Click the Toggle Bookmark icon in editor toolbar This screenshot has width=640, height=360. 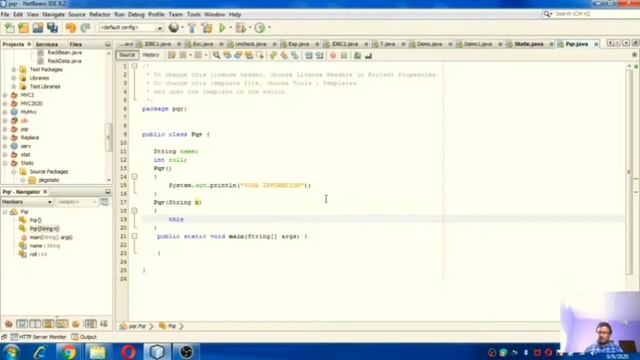click(x=295, y=55)
